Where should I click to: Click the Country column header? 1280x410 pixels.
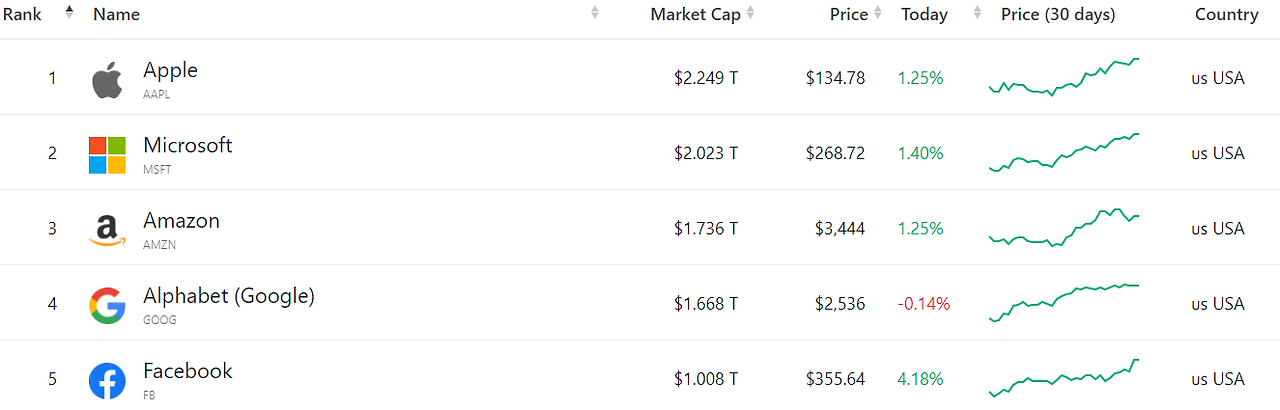[x=1227, y=14]
